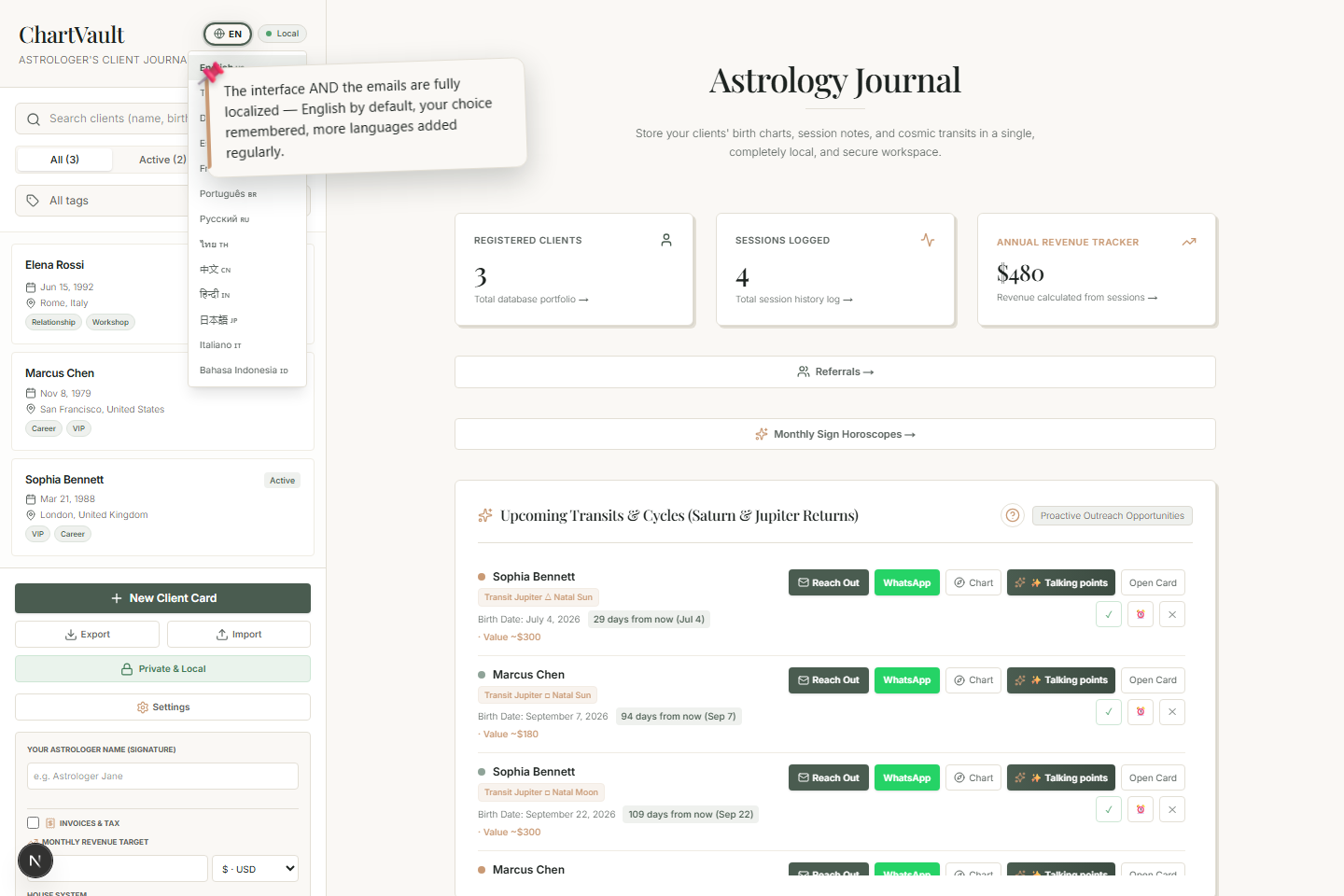The width and height of the screenshot is (1344, 896).
Task: Click the alarm clock icon for Marcus Chen Sep 7 transit
Action: (x=1141, y=711)
